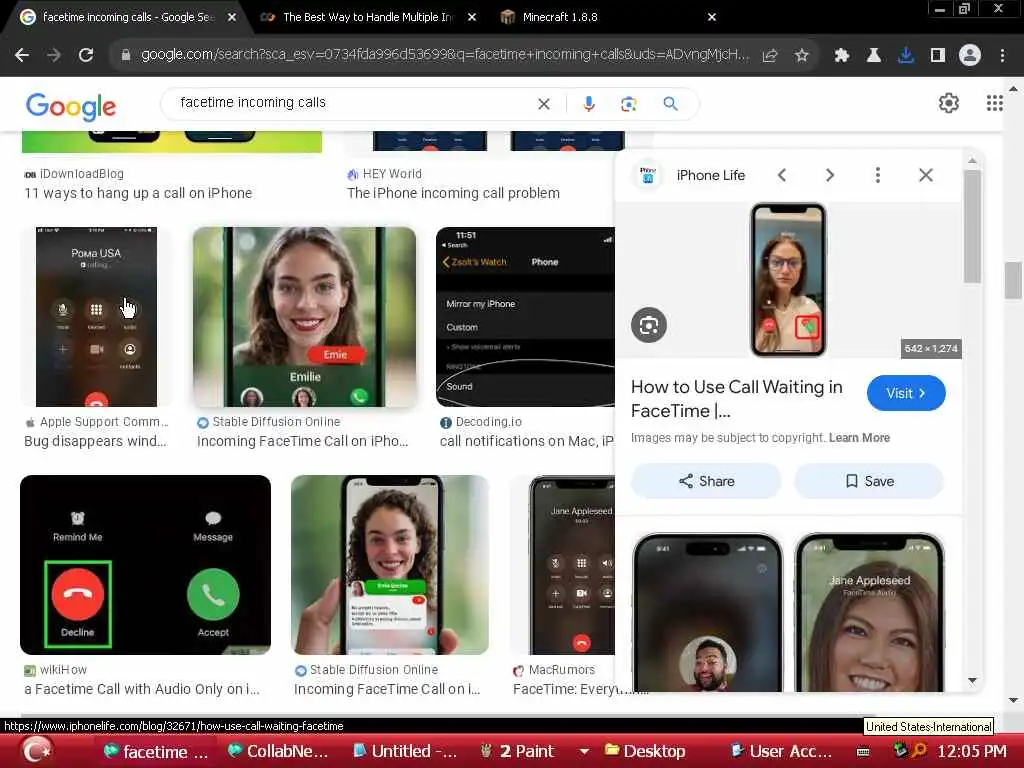This screenshot has width=1024, height=768.
Task: Open the Chrome downloads icon
Action: coord(906,56)
